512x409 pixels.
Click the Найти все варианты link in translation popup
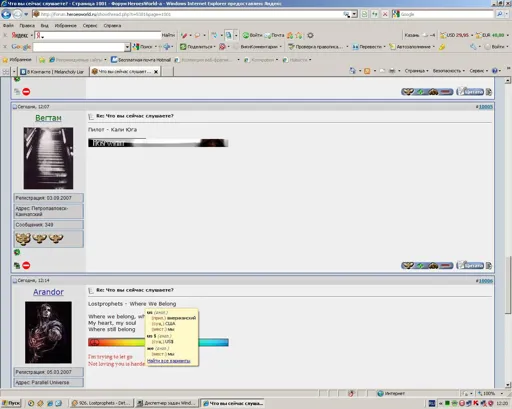coord(169,361)
